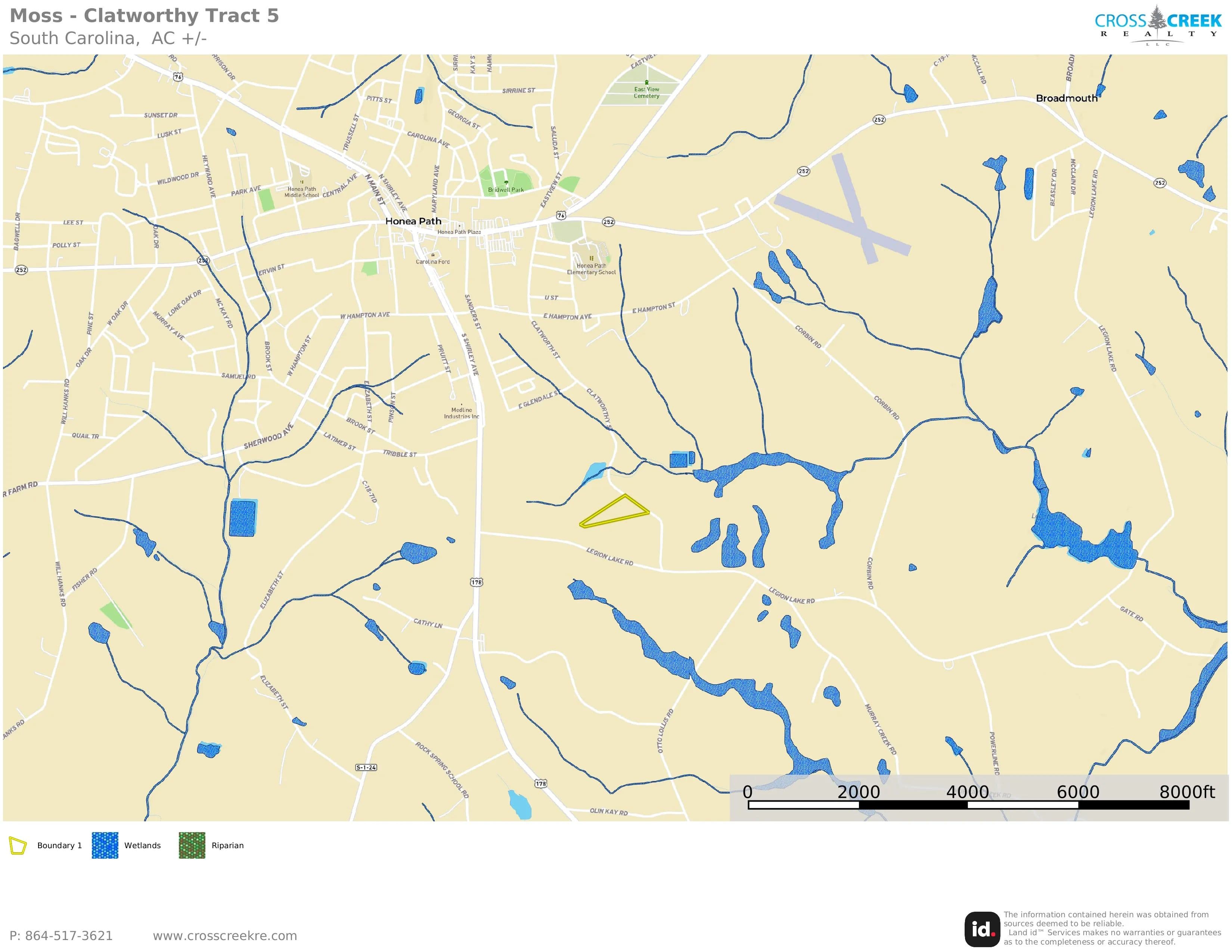Open the www.crosscreekre.com link
The height and width of the screenshot is (952, 1232).
[x=224, y=936]
